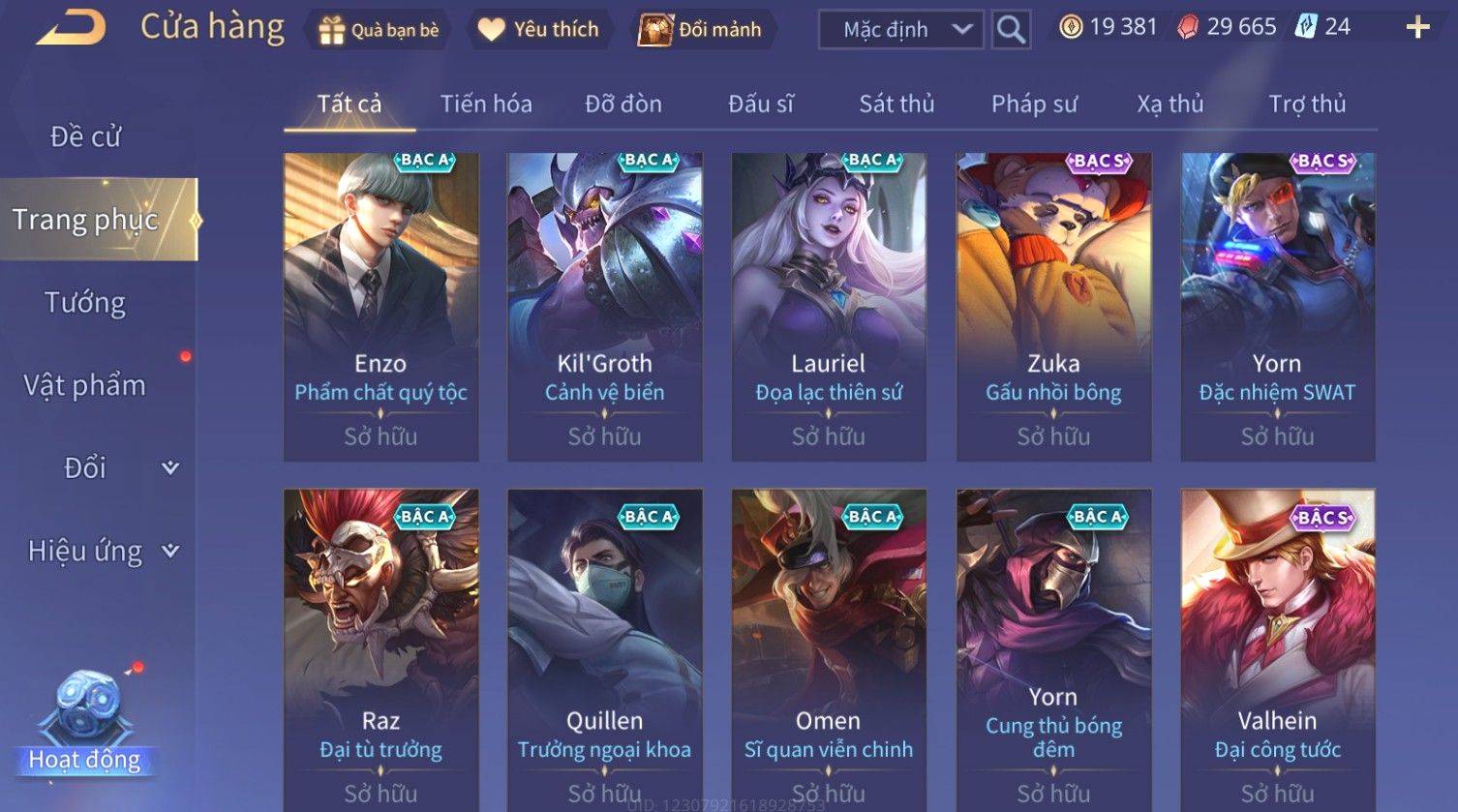
Task: Open Đổi mảnh chest icon
Action: click(x=654, y=30)
